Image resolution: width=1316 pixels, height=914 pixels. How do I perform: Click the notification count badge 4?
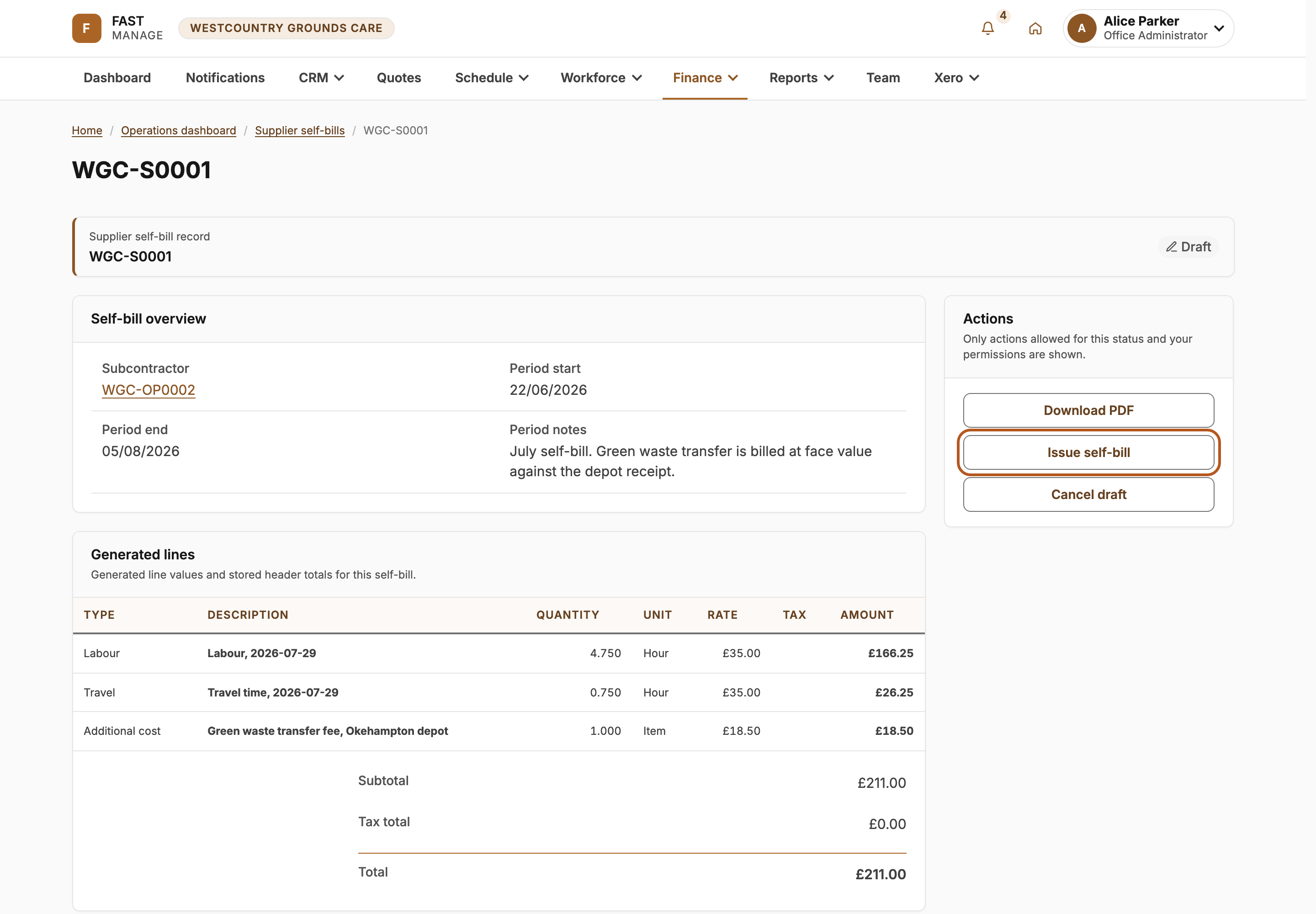click(1003, 16)
